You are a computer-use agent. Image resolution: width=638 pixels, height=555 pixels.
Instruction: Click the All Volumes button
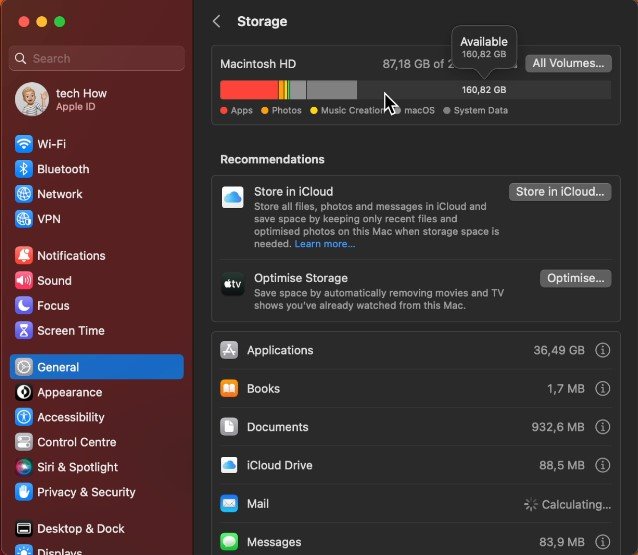[x=568, y=63]
